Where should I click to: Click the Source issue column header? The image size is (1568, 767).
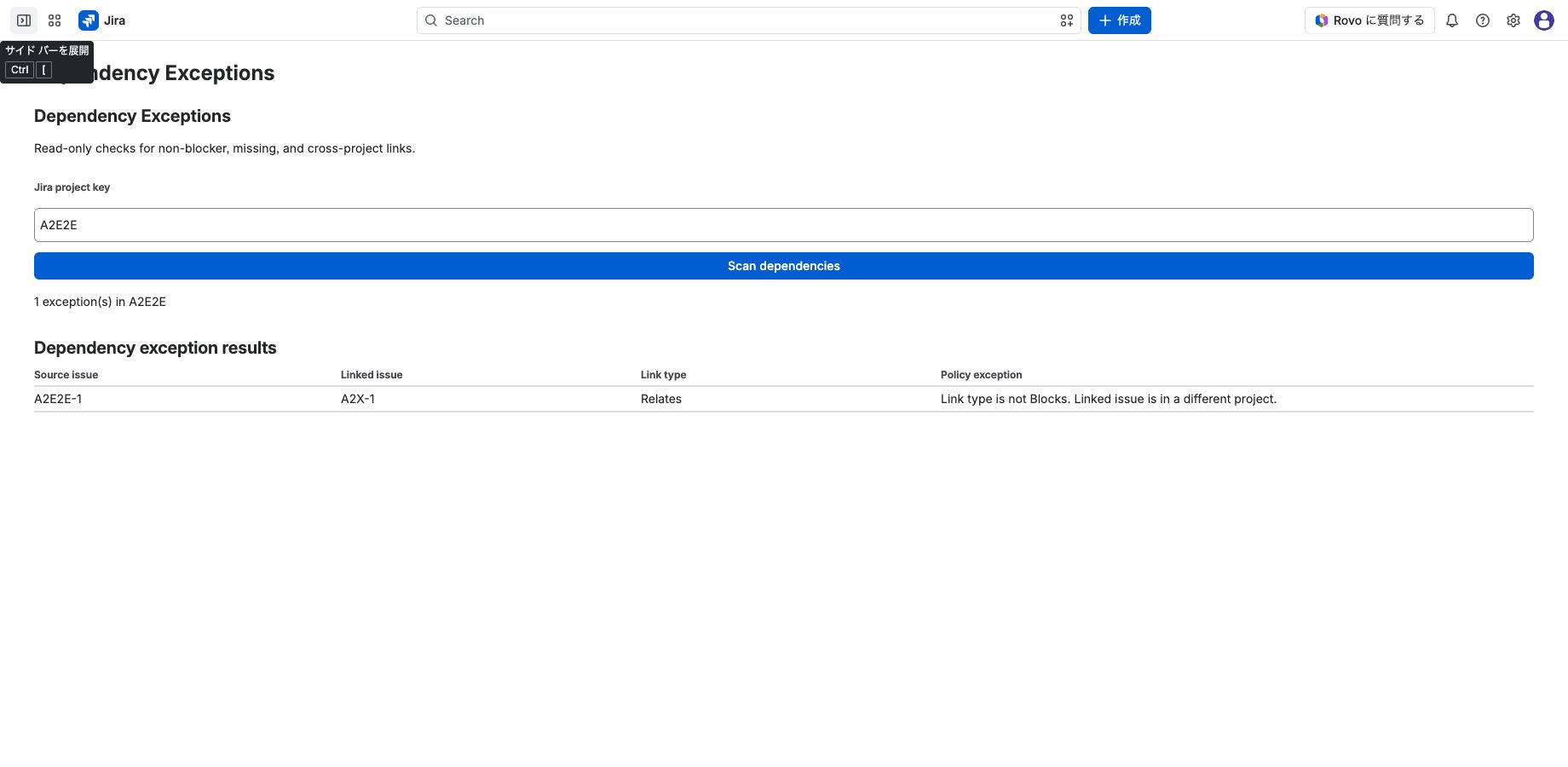coord(66,375)
